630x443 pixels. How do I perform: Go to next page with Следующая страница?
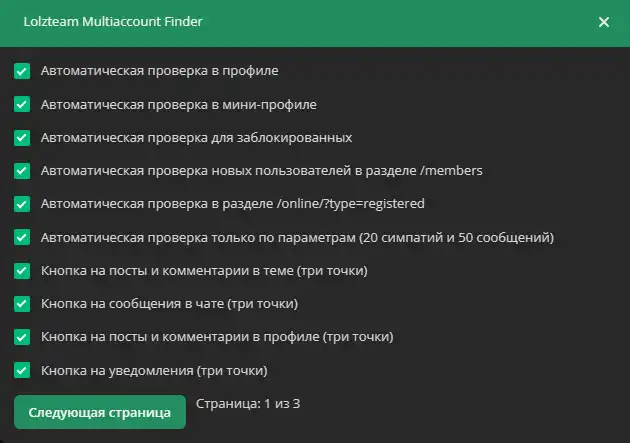coord(100,412)
